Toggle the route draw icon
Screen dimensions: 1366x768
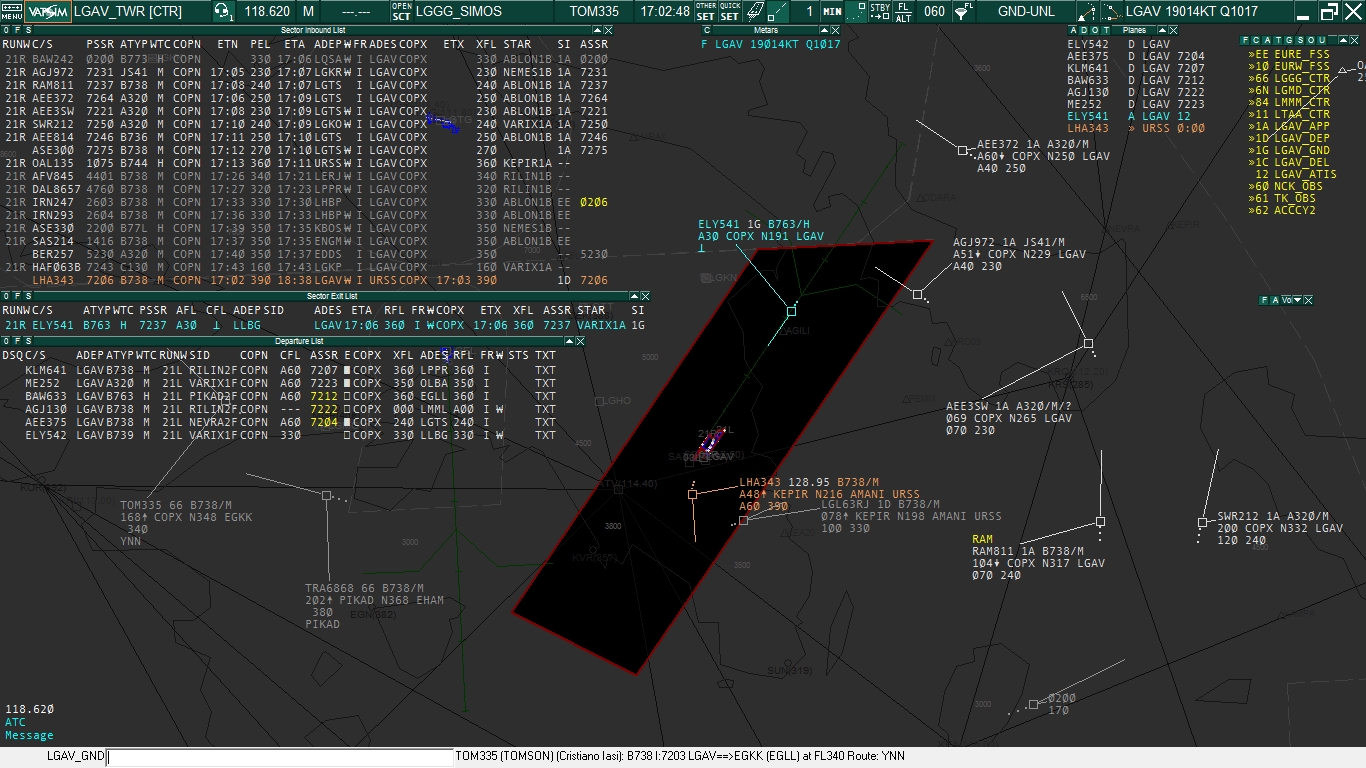[x=1086, y=12]
